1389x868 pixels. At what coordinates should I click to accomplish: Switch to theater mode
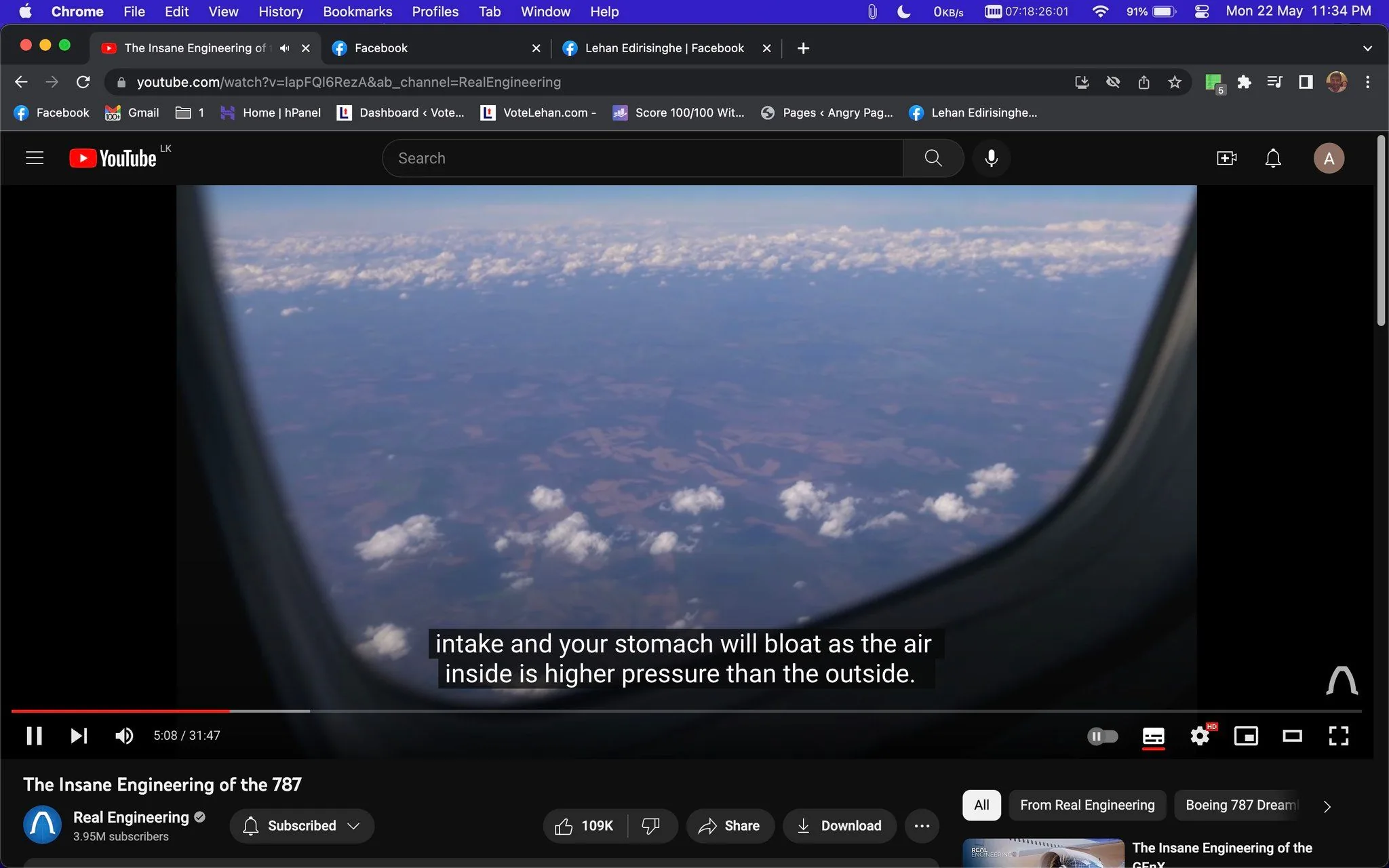point(1291,736)
